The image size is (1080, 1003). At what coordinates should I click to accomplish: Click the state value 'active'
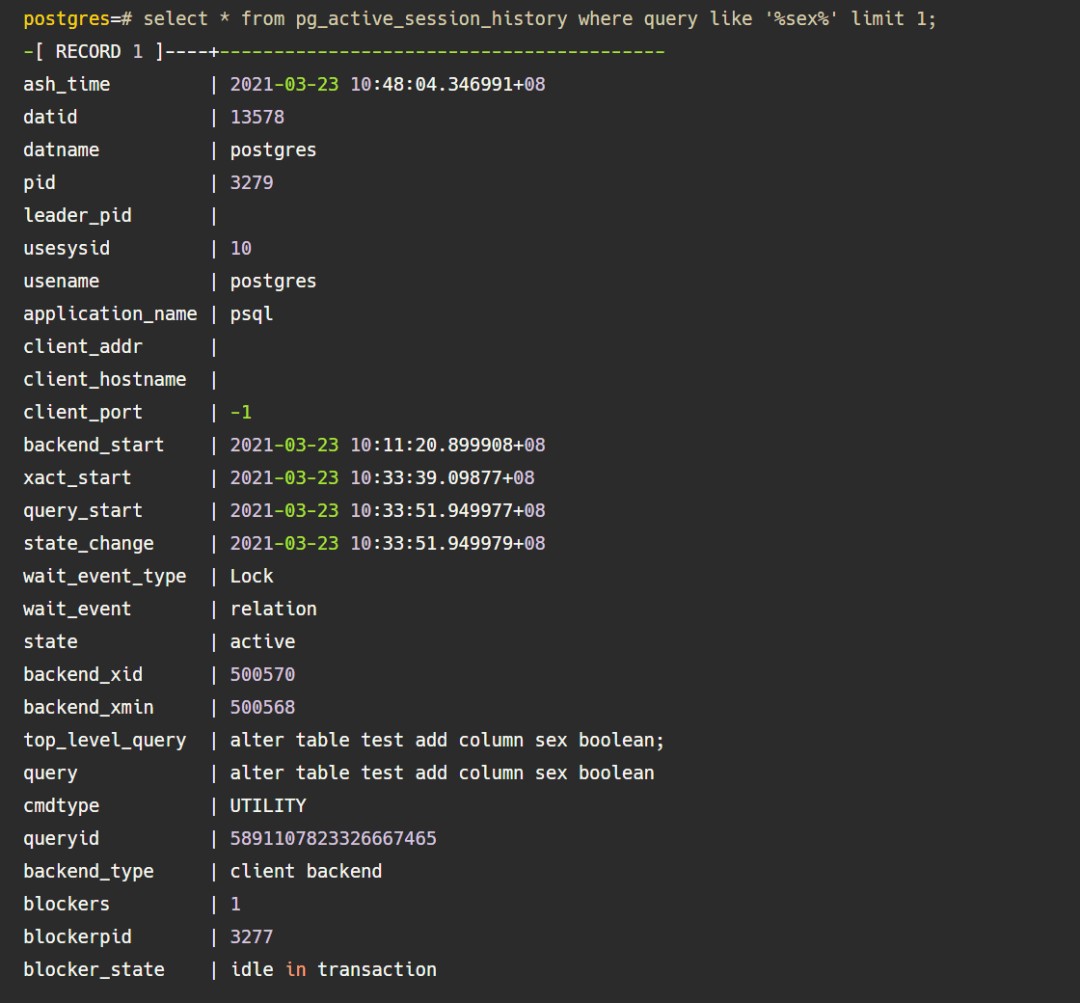(x=262, y=642)
